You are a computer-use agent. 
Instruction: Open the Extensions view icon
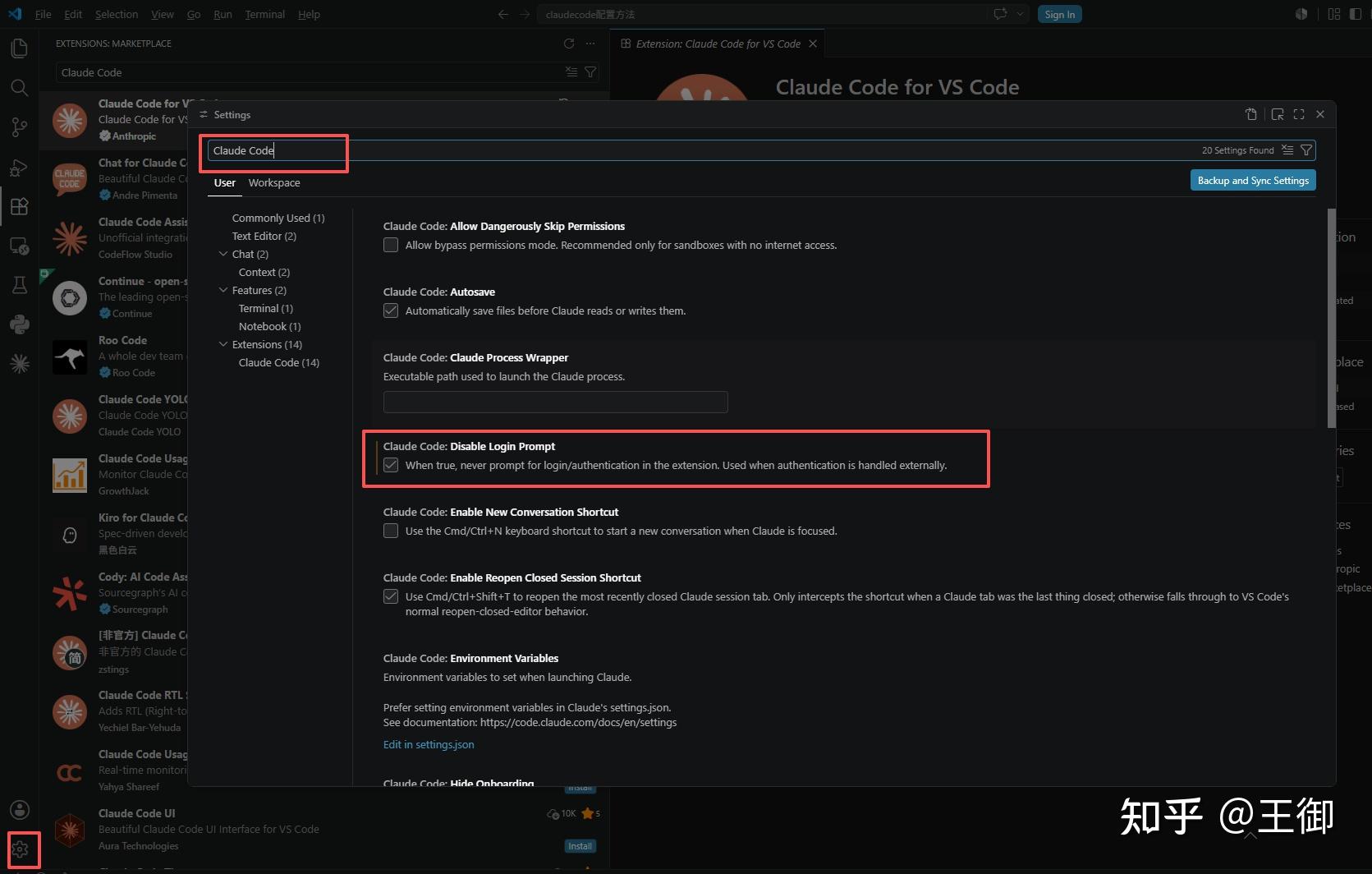click(20, 206)
